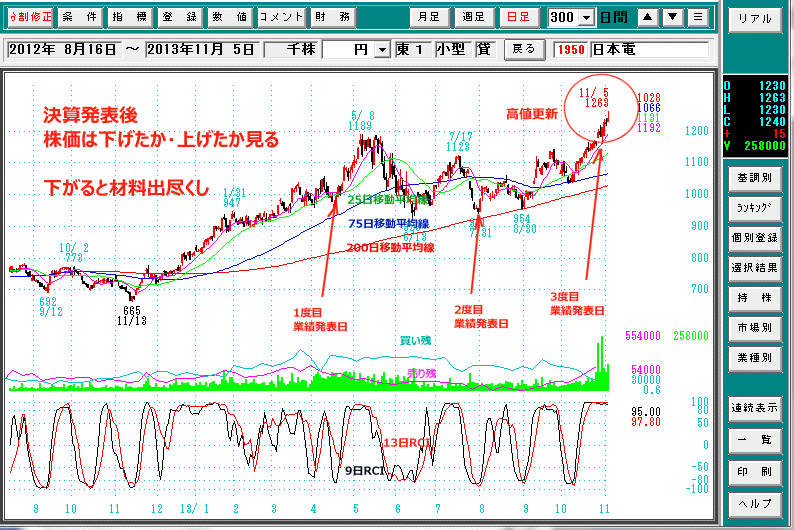The image size is (794, 530).
Task: Click the 個別登録 individual register button
Action: (x=755, y=238)
